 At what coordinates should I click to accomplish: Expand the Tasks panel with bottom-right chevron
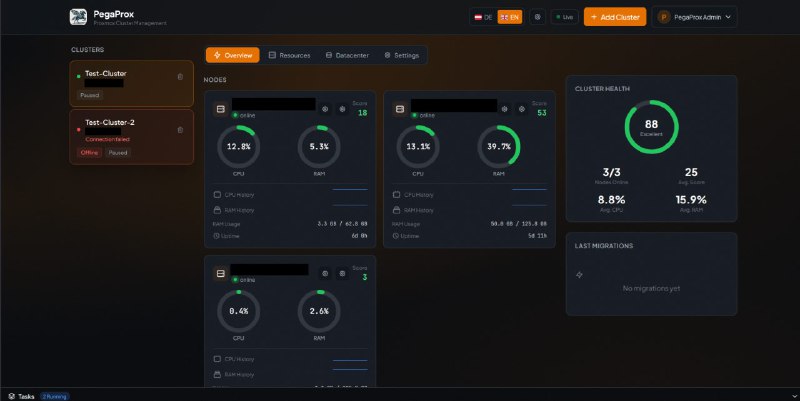pos(794,396)
